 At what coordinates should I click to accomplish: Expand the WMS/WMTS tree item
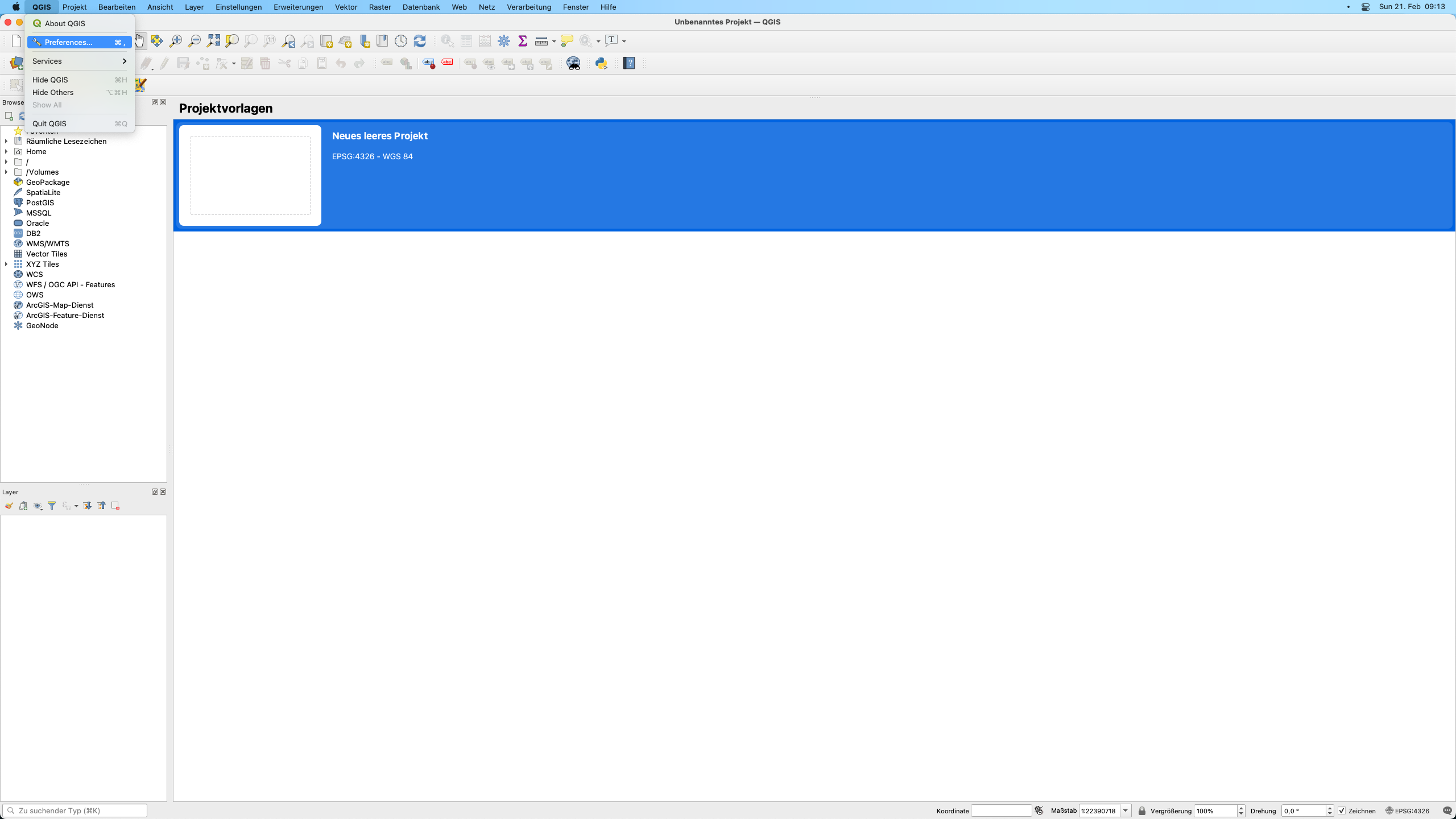[x=7, y=243]
